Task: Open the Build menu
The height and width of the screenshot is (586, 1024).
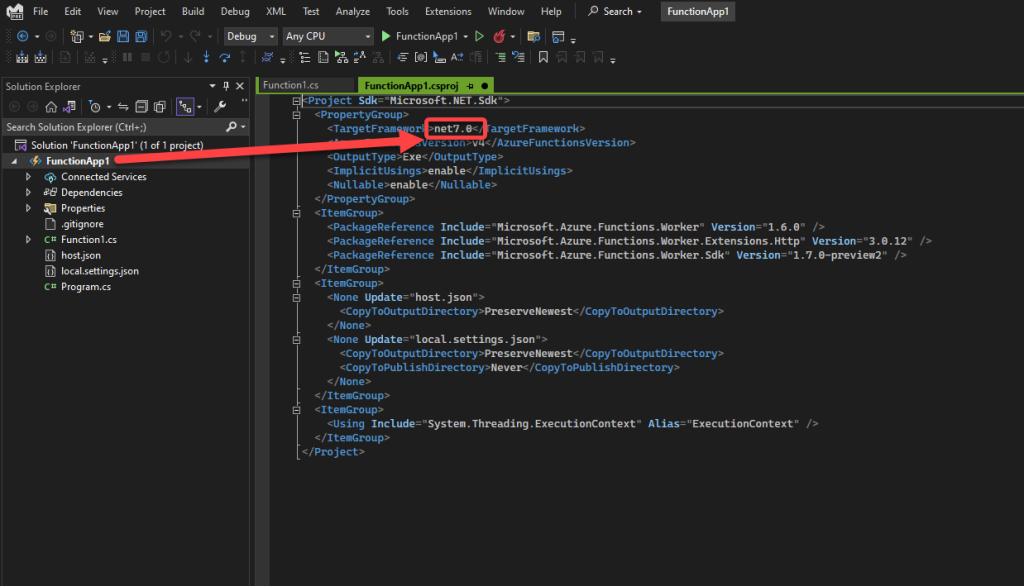Action: [193, 12]
